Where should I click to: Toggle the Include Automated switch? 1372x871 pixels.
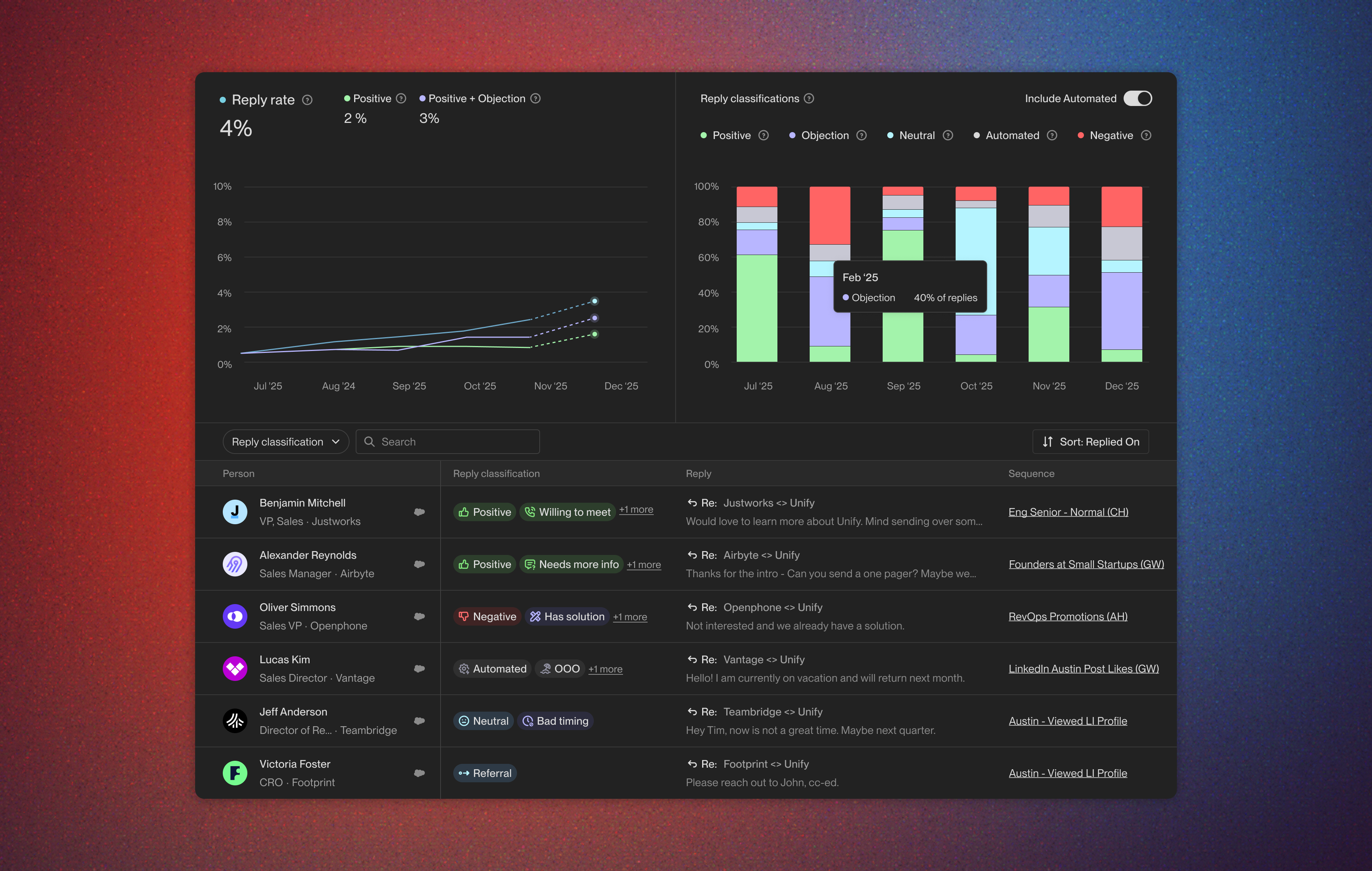[x=1137, y=99]
